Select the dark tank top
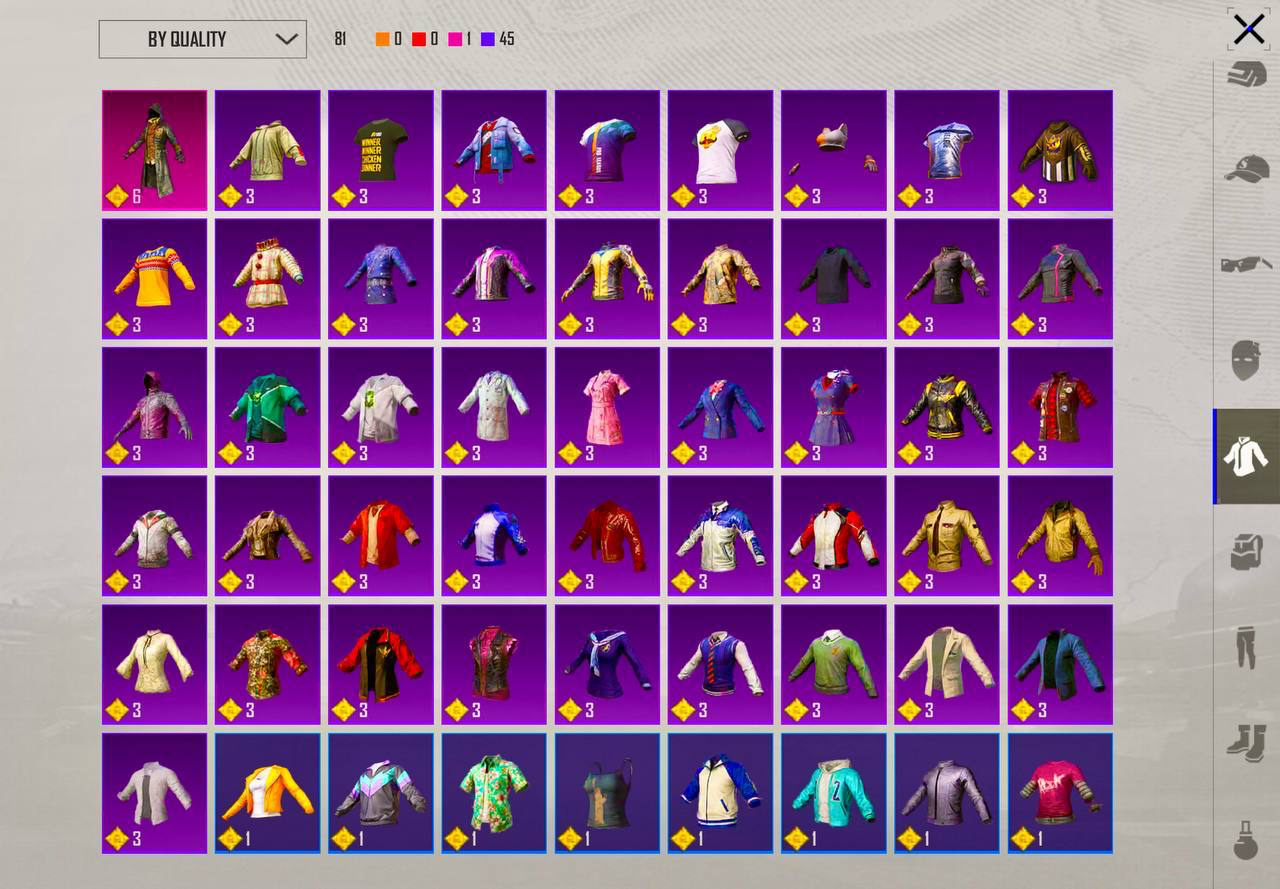1280x889 pixels. (x=608, y=793)
